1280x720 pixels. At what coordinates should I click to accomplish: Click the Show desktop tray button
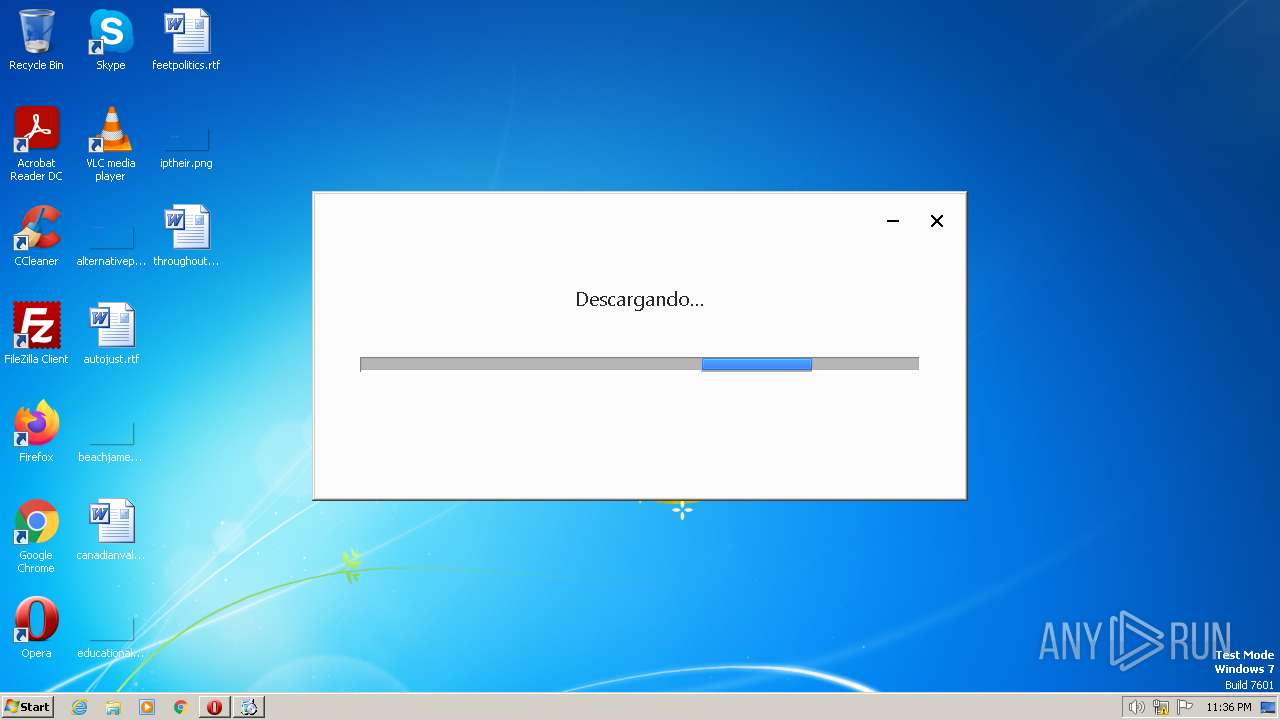point(1269,707)
